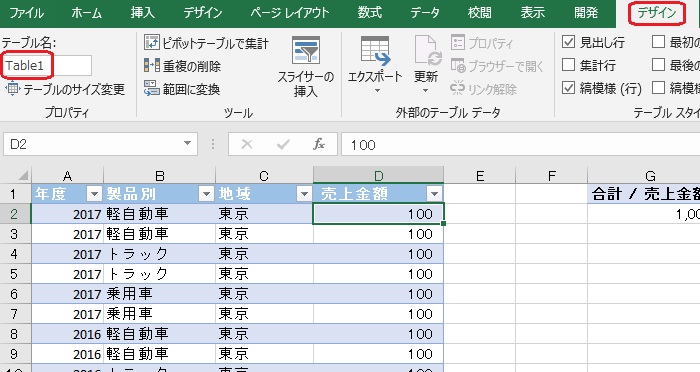Toggle the checkbox right of 縞模様 (行)

(658, 88)
